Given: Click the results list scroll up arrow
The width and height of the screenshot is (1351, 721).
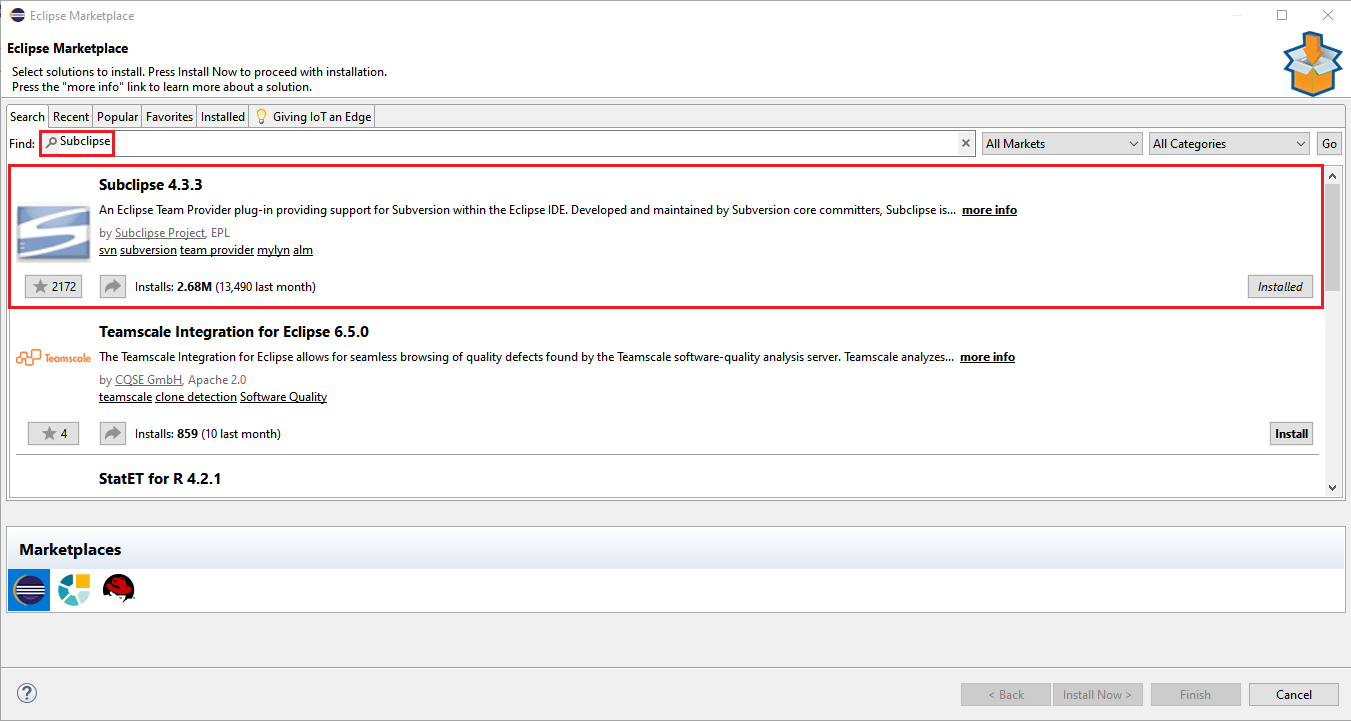Looking at the screenshot, I should coord(1332,175).
